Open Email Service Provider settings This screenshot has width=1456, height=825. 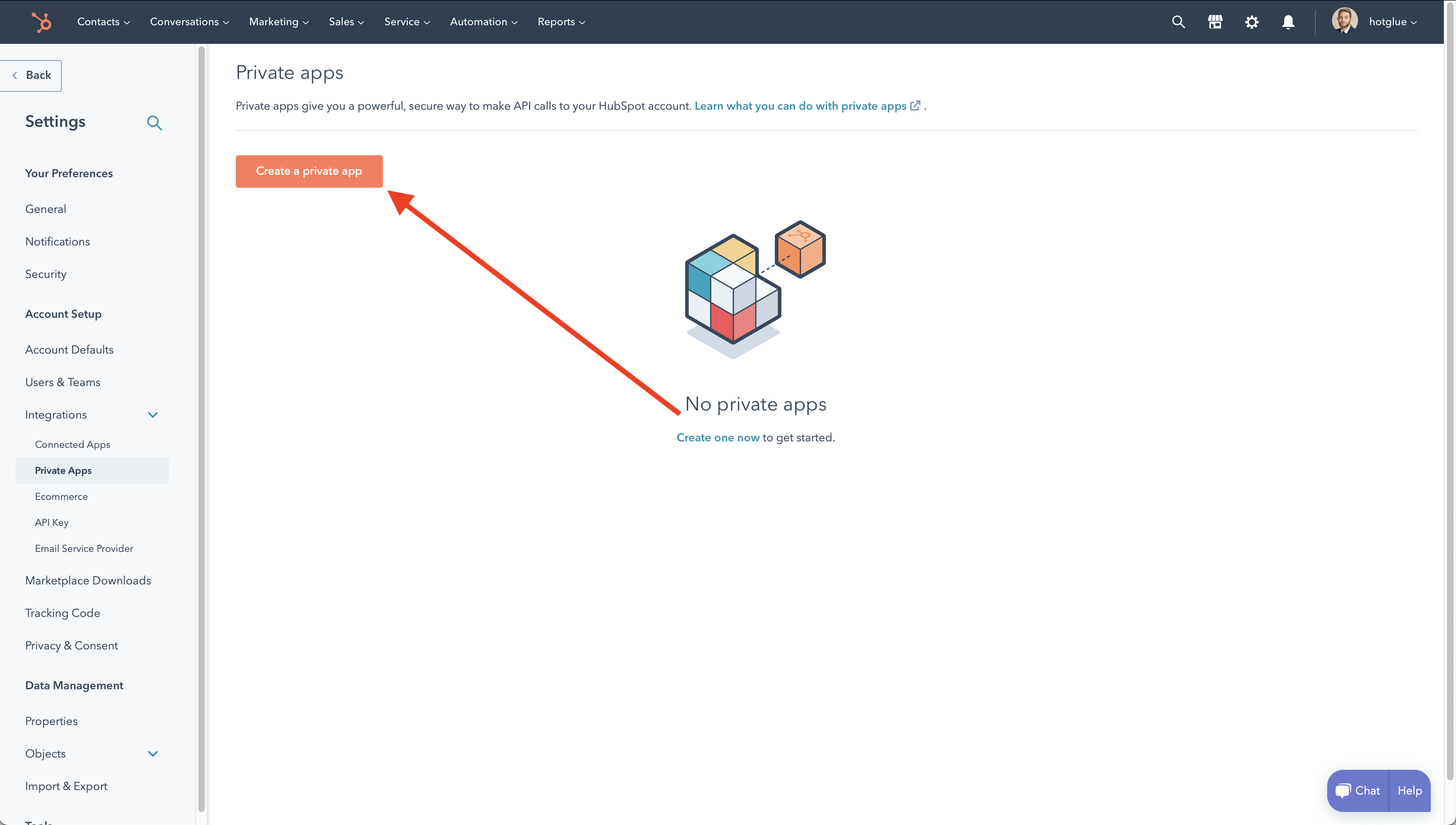click(84, 549)
